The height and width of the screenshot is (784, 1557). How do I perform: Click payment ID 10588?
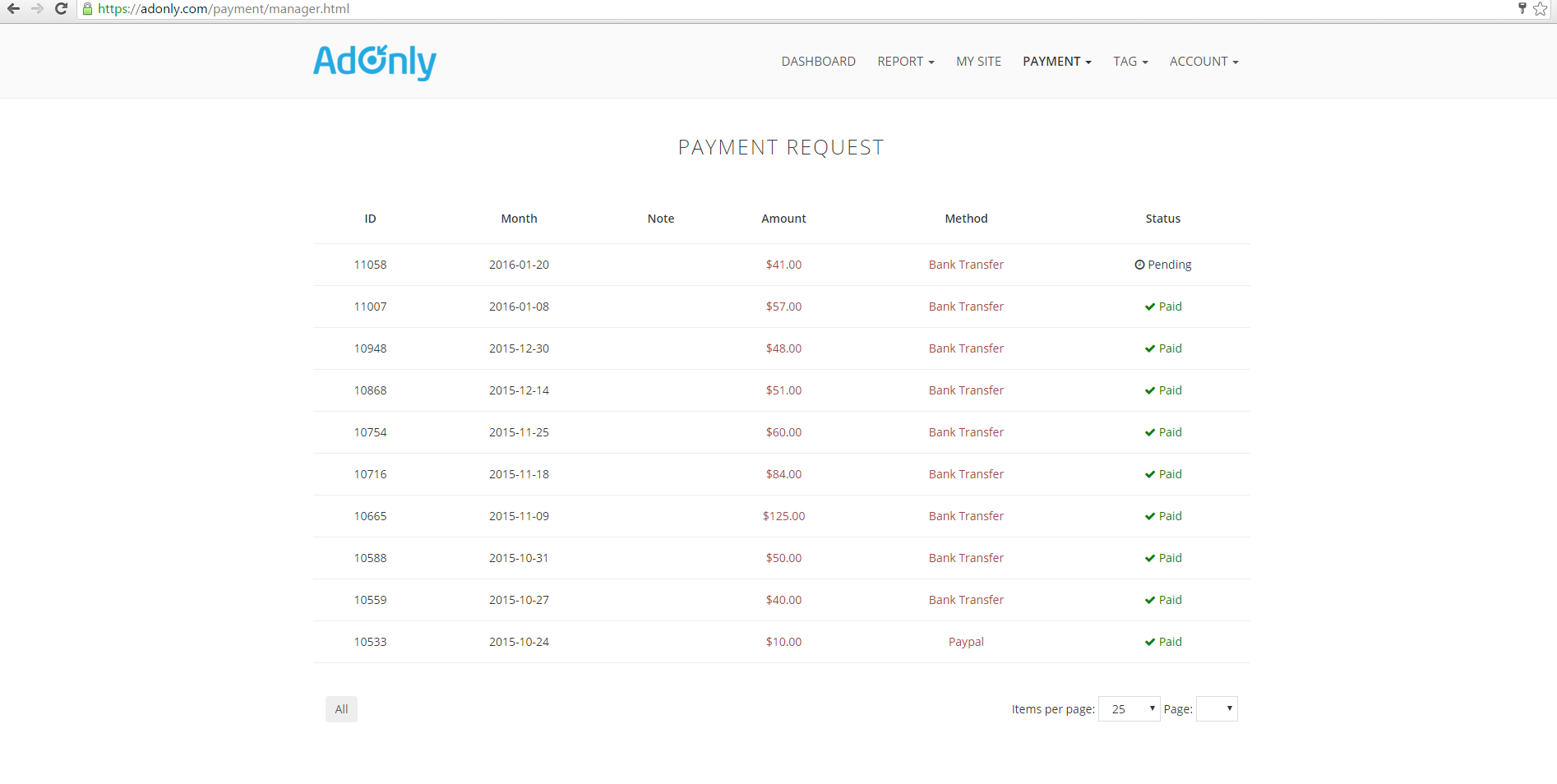[371, 558]
